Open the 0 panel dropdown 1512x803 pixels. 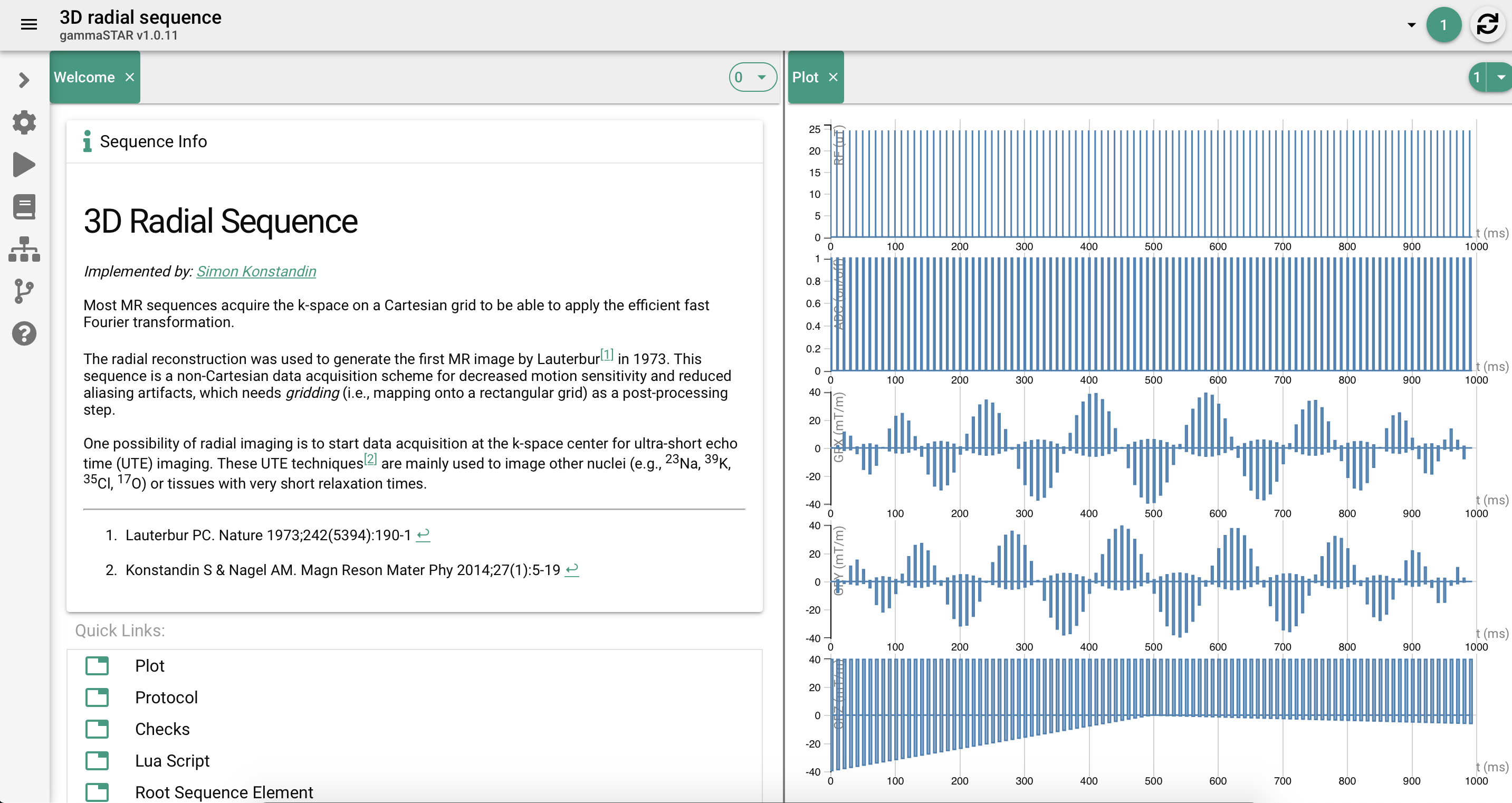click(752, 77)
